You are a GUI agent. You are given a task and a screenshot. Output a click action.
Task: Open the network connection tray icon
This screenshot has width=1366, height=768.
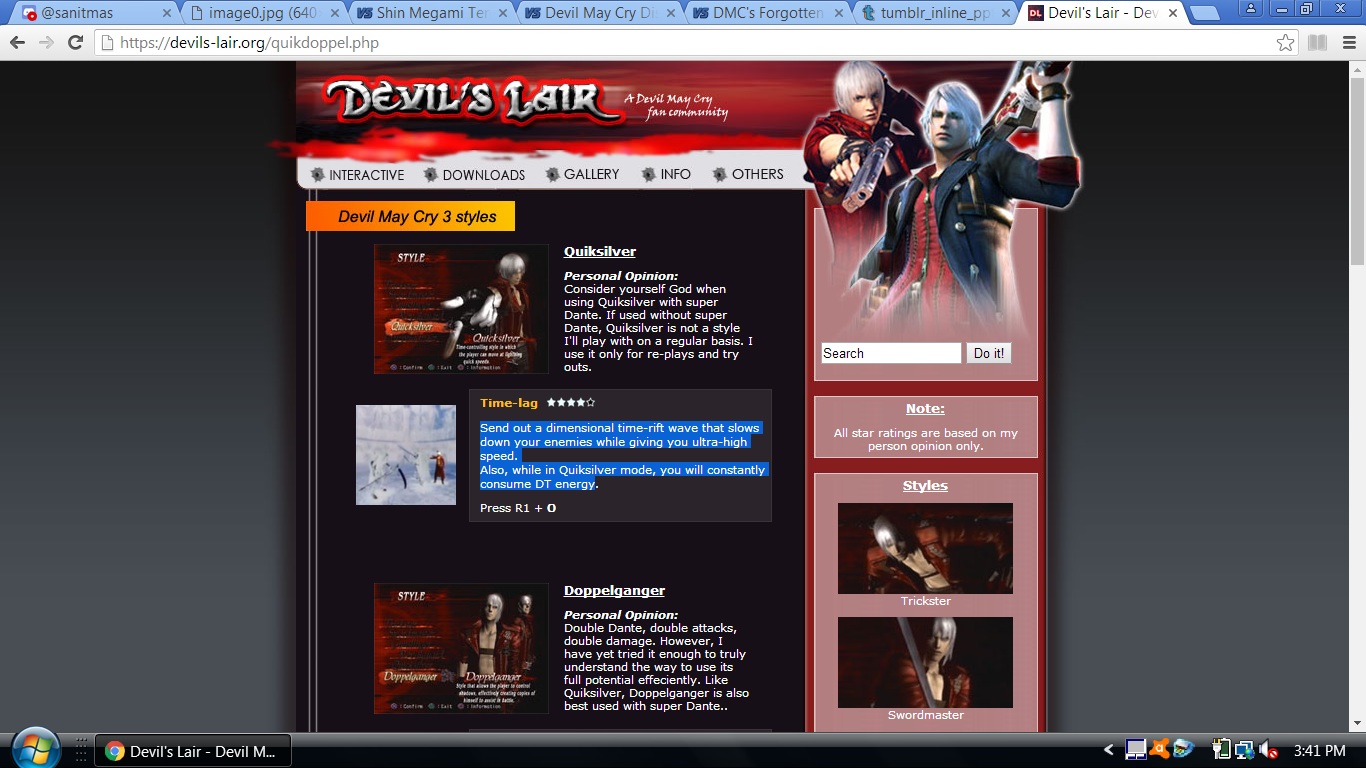click(x=1245, y=749)
